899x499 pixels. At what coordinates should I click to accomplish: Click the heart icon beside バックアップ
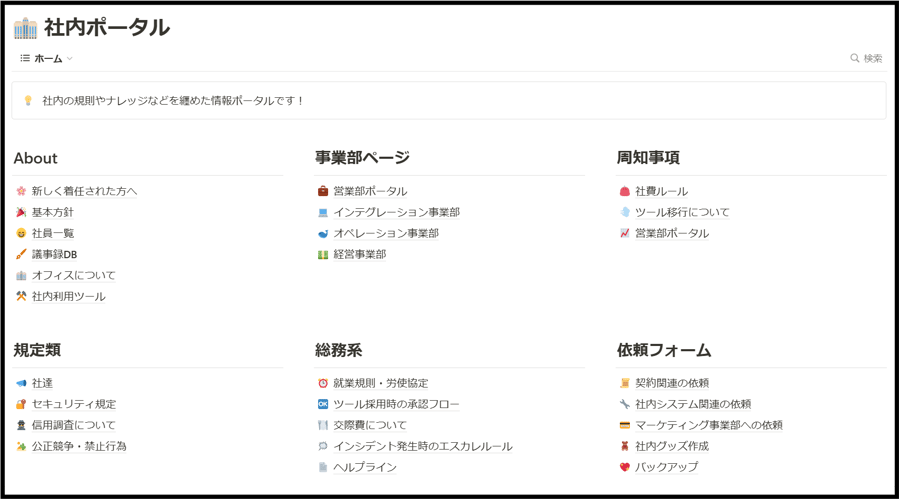pos(625,467)
